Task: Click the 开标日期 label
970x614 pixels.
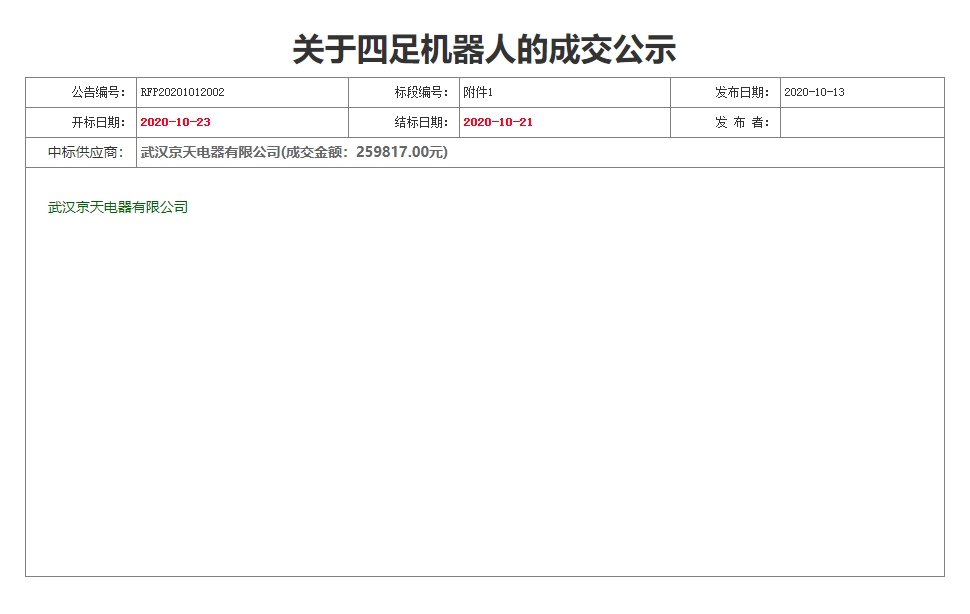Action: coord(99,122)
